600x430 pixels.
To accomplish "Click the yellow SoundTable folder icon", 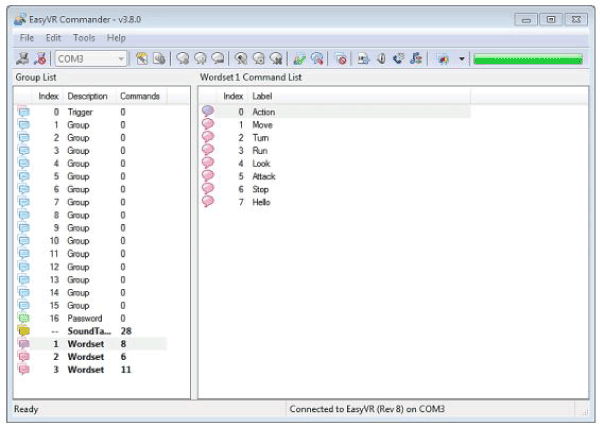I will (x=24, y=331).
